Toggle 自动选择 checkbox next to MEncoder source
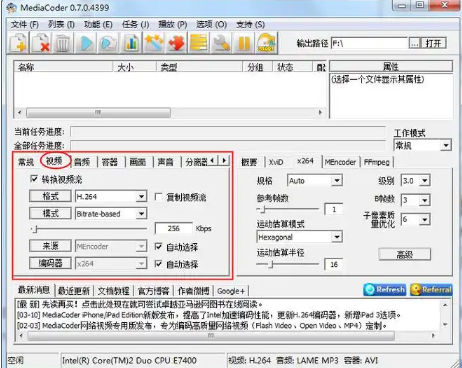 159,247
